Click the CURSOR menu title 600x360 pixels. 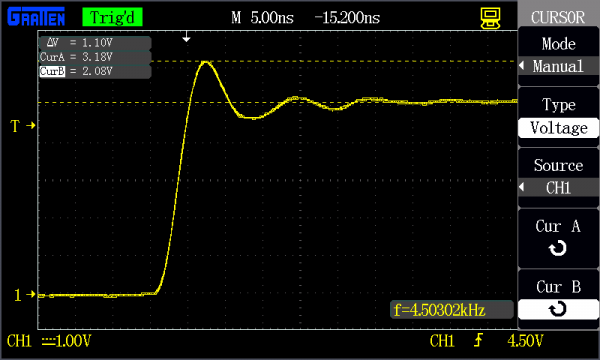(558, 17)
